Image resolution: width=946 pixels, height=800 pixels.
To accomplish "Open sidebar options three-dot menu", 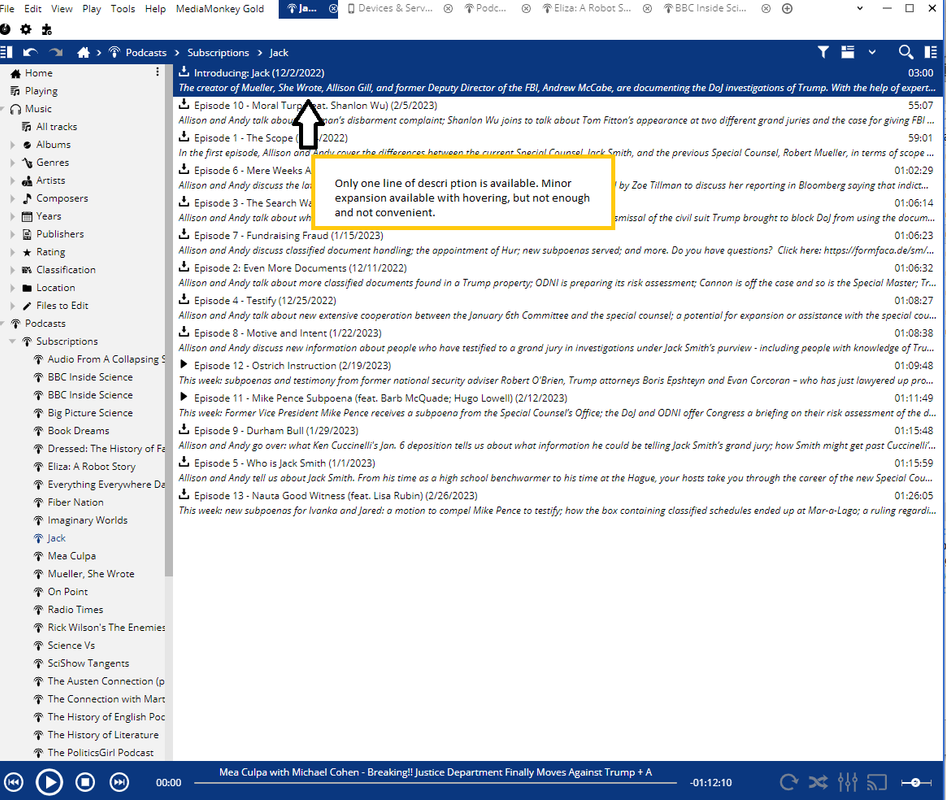I will [x=157, y=72].
